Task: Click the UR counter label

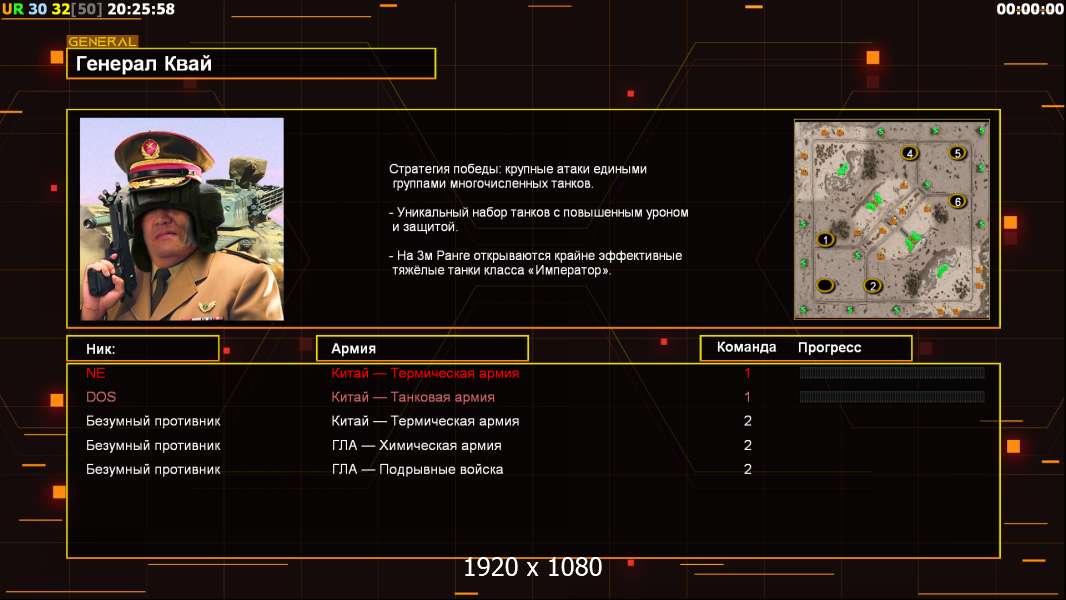Action: point(13,9)
